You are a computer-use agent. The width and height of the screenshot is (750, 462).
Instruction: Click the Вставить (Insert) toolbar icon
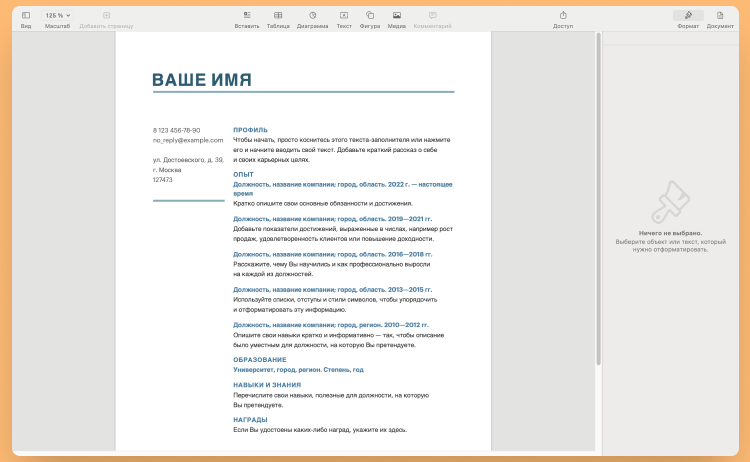[246, 16]
